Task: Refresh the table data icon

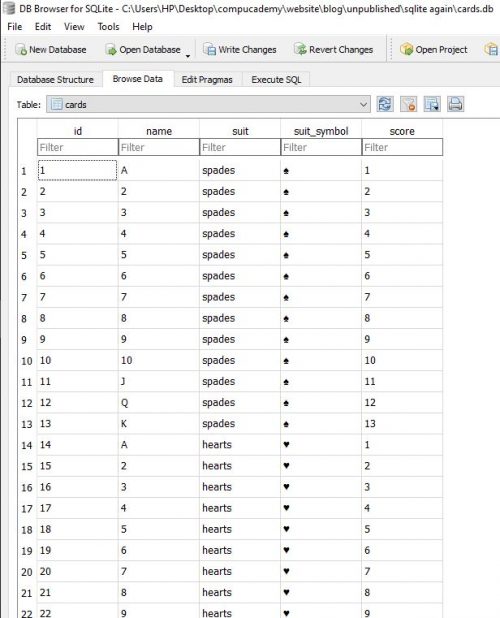Action: point(385,104)
